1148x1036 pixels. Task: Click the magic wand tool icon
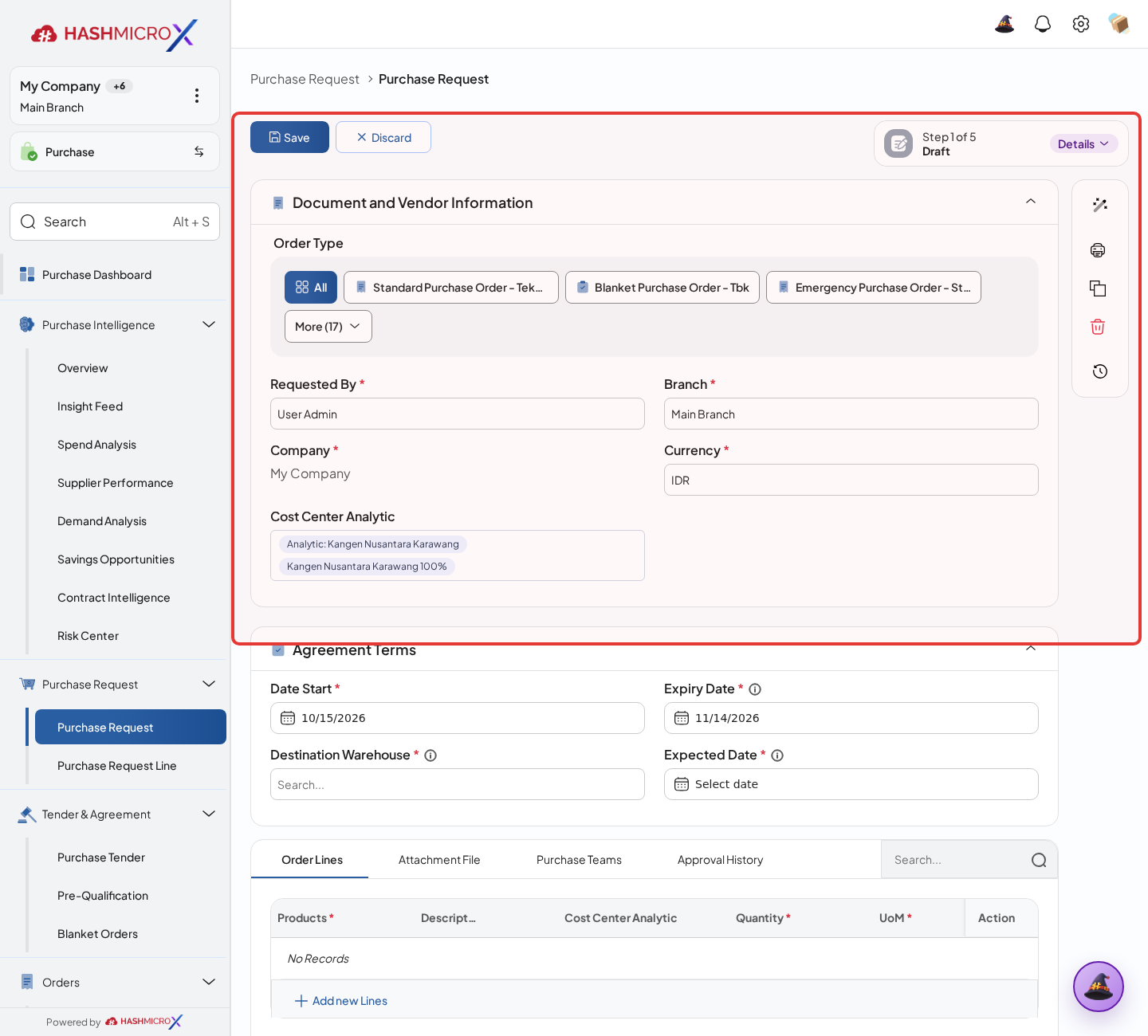(1100, 205)
